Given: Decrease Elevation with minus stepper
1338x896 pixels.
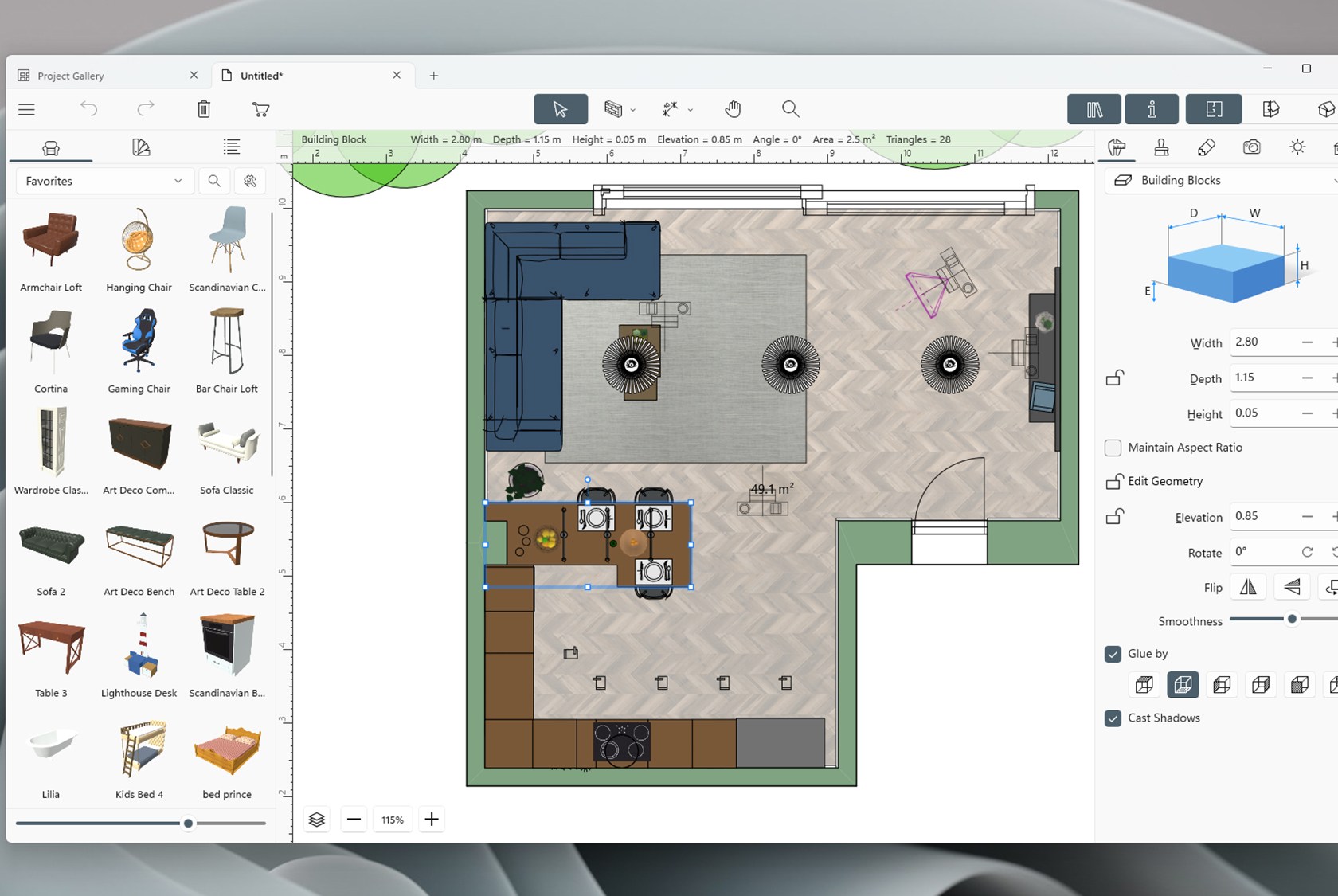Looking at the screenshot, I should point(1307,517).
